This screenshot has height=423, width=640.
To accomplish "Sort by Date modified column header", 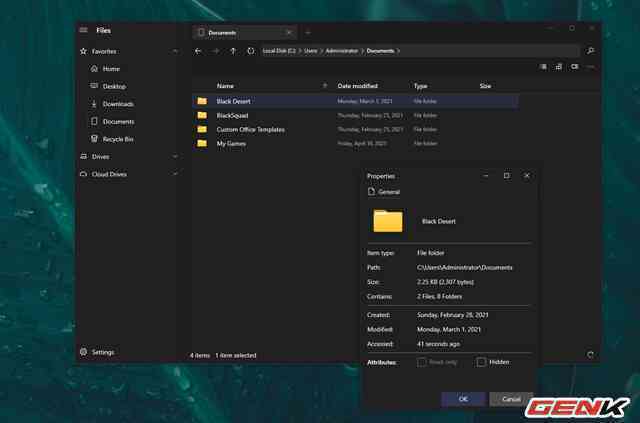I will [358, 86].
